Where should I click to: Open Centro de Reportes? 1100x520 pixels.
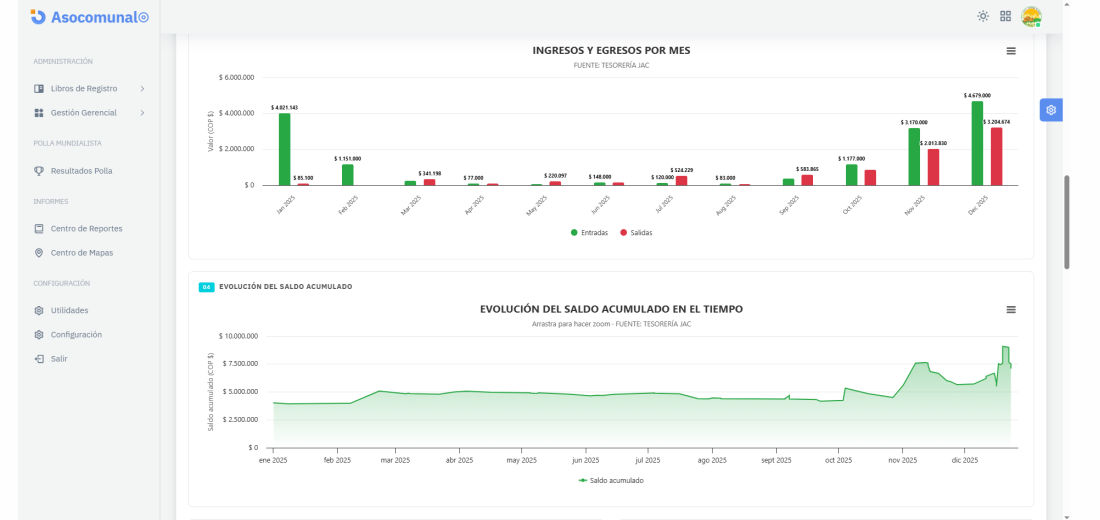[86, 229]
